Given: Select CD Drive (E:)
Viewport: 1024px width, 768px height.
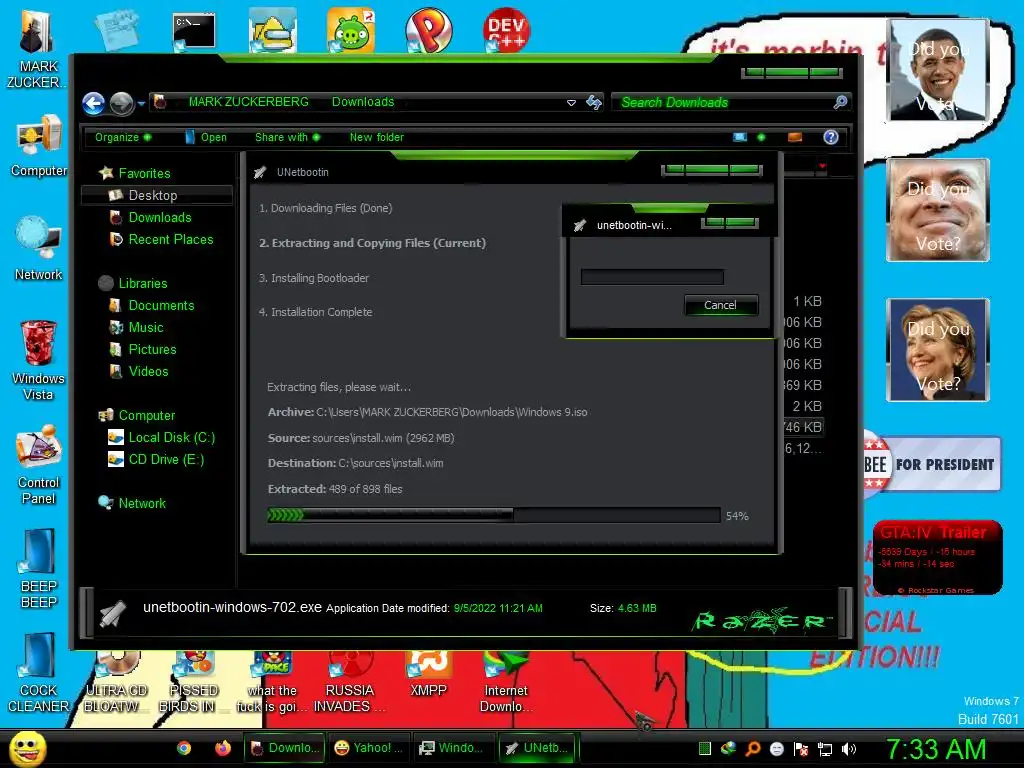Looking at the screenshot, I should coord(157,460).
